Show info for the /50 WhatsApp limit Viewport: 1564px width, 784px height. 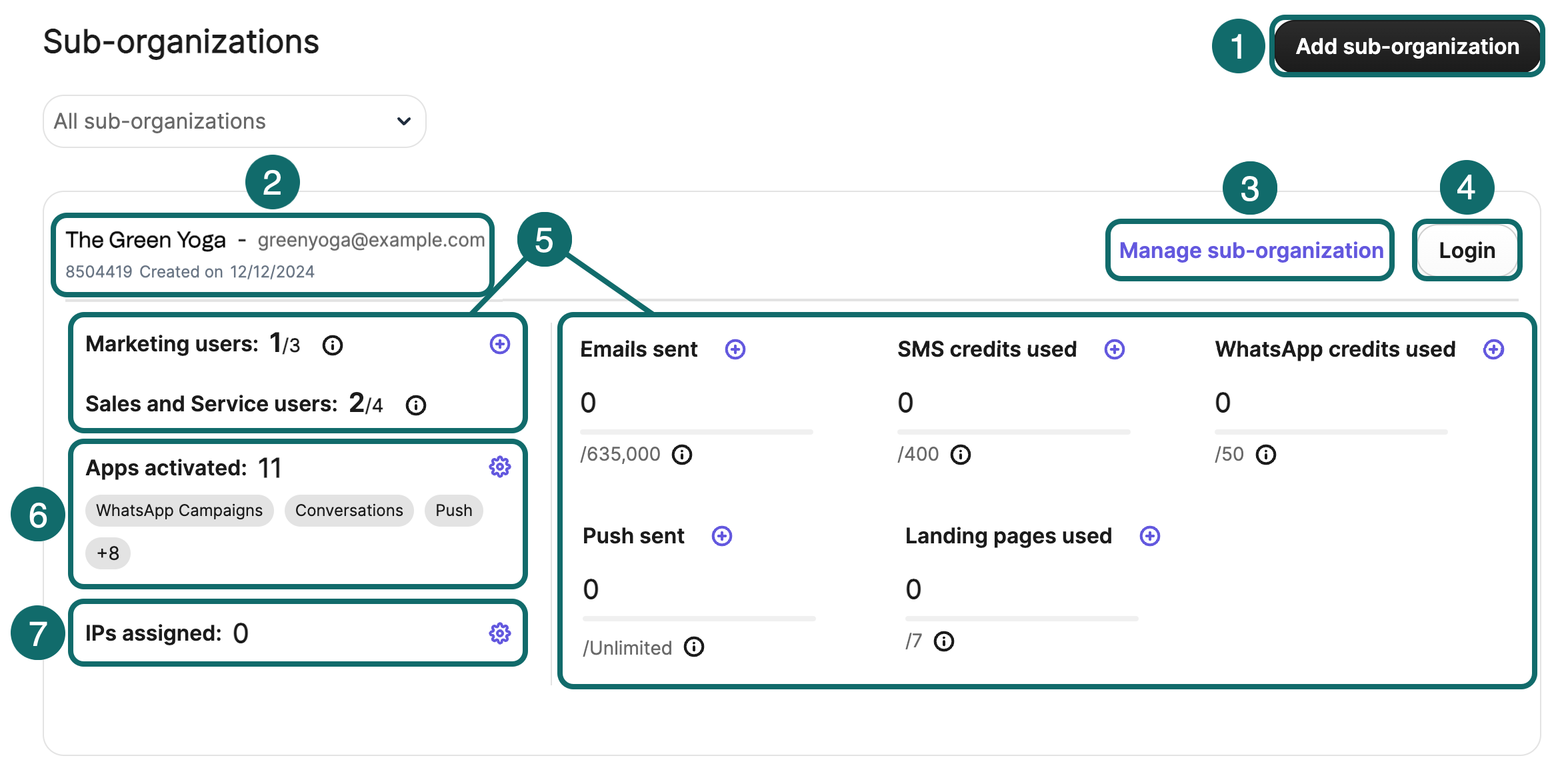(1266, 455)
